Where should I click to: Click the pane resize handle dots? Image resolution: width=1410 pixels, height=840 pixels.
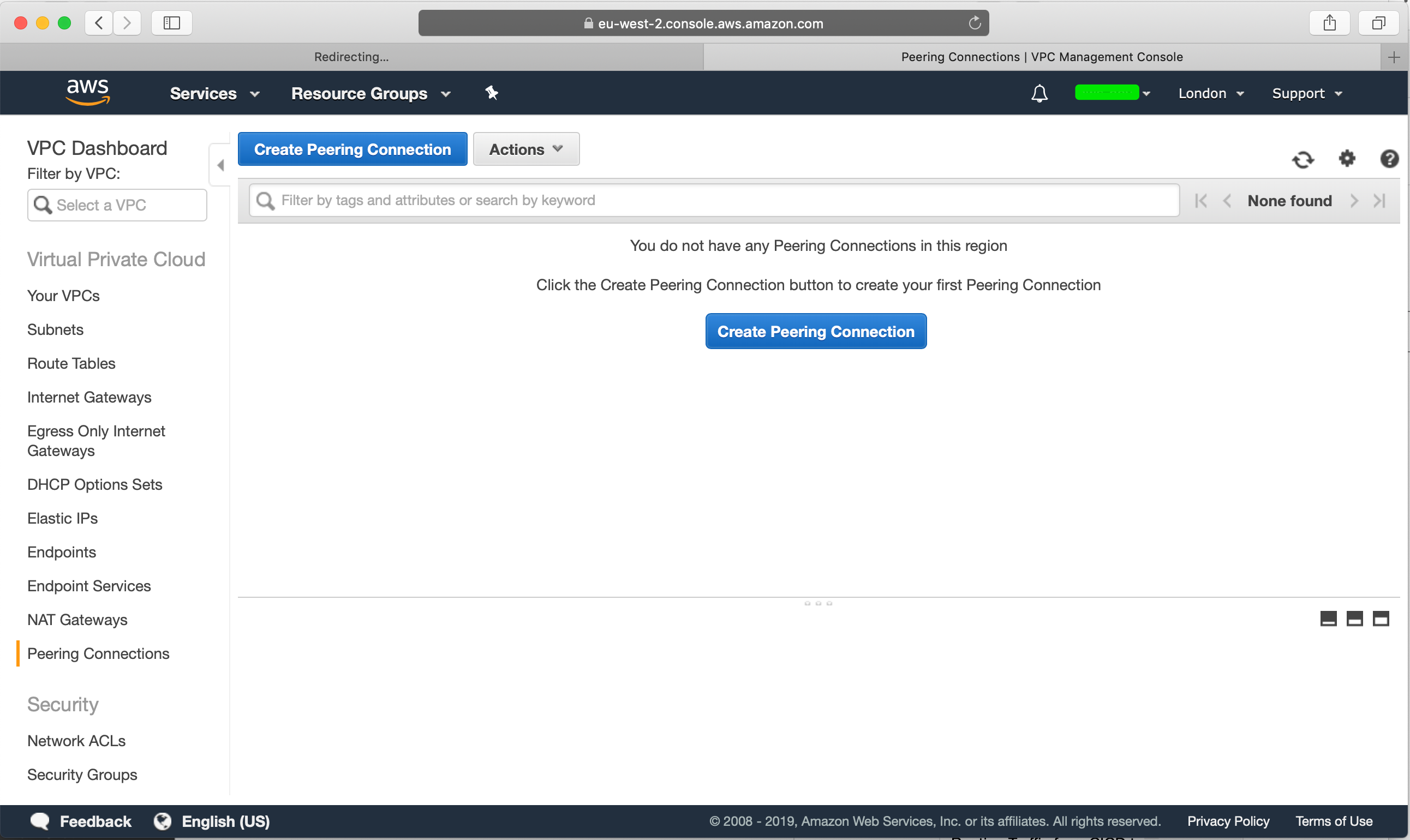pos(818,603)
